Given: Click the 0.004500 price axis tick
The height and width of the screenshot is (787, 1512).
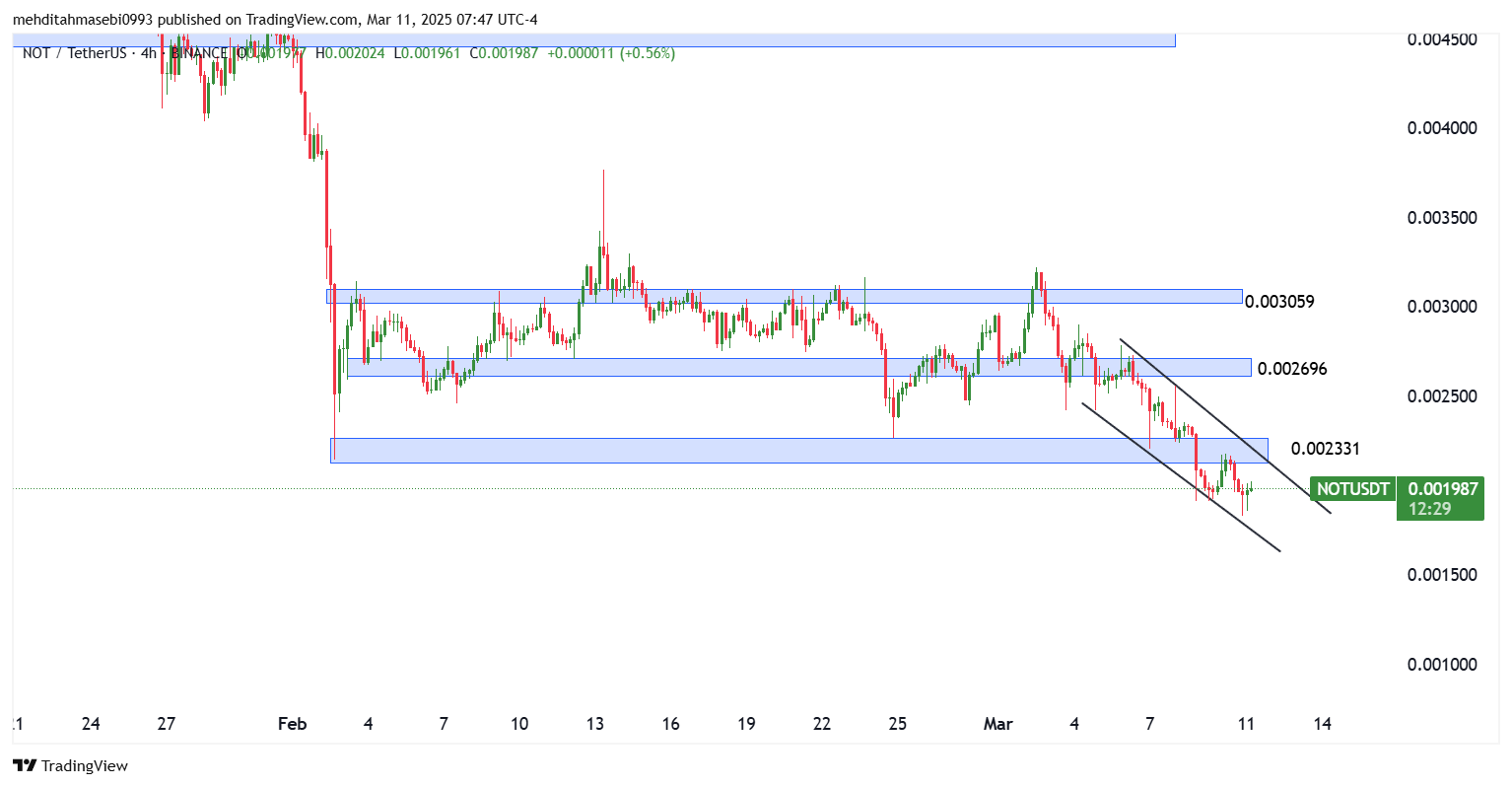Looking at the screenshot, I should tap(1442, 39).
